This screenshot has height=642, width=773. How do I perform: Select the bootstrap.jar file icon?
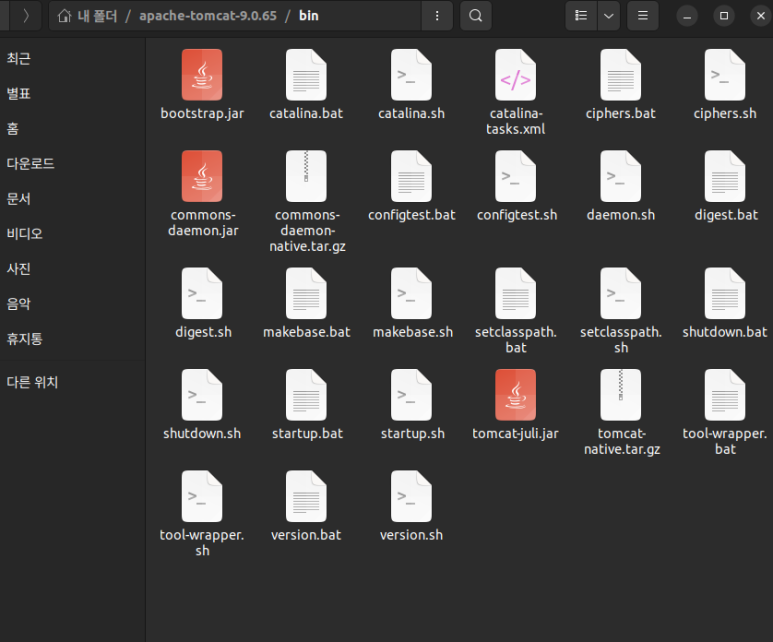202,75
